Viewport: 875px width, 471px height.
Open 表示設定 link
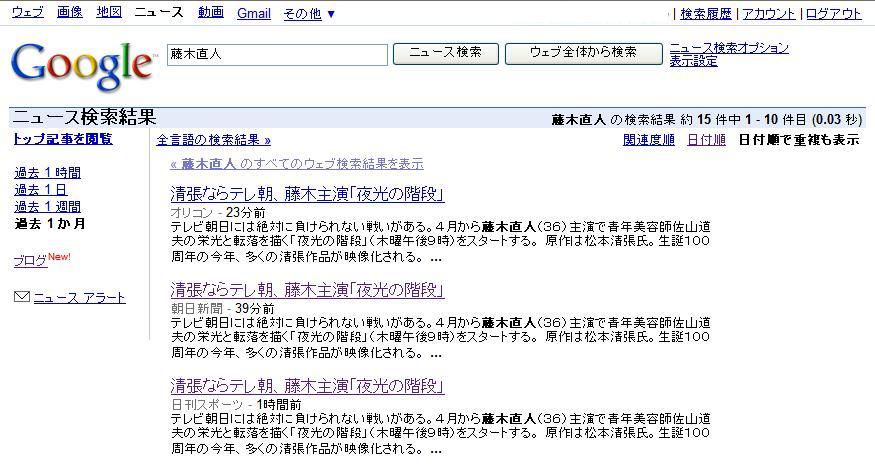tap(694, 61)
